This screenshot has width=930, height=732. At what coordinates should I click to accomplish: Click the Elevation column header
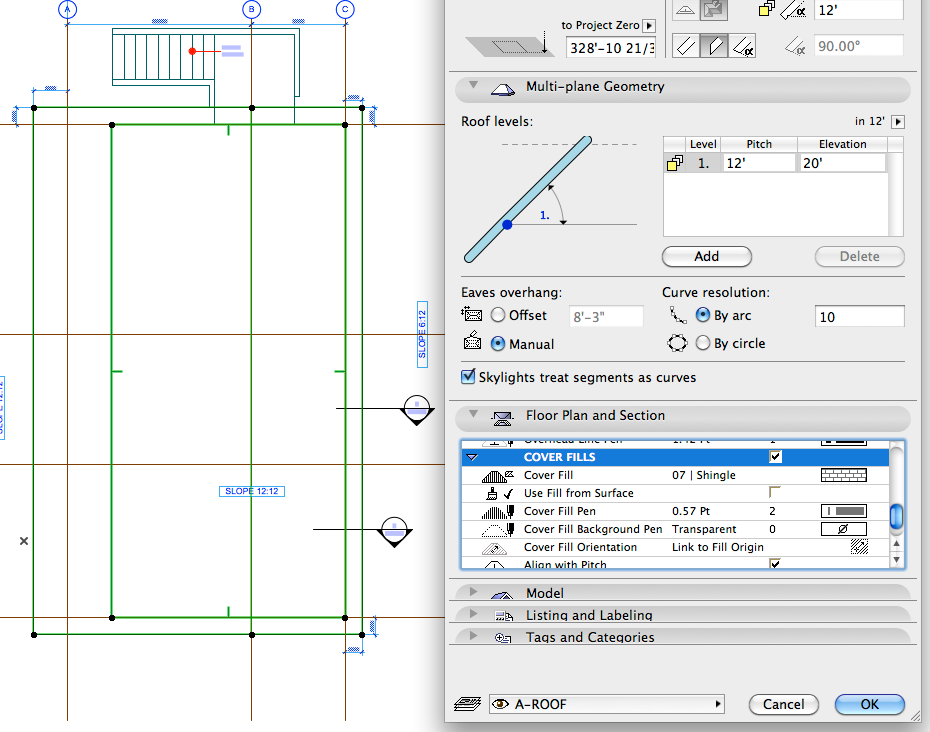[842, 144]
